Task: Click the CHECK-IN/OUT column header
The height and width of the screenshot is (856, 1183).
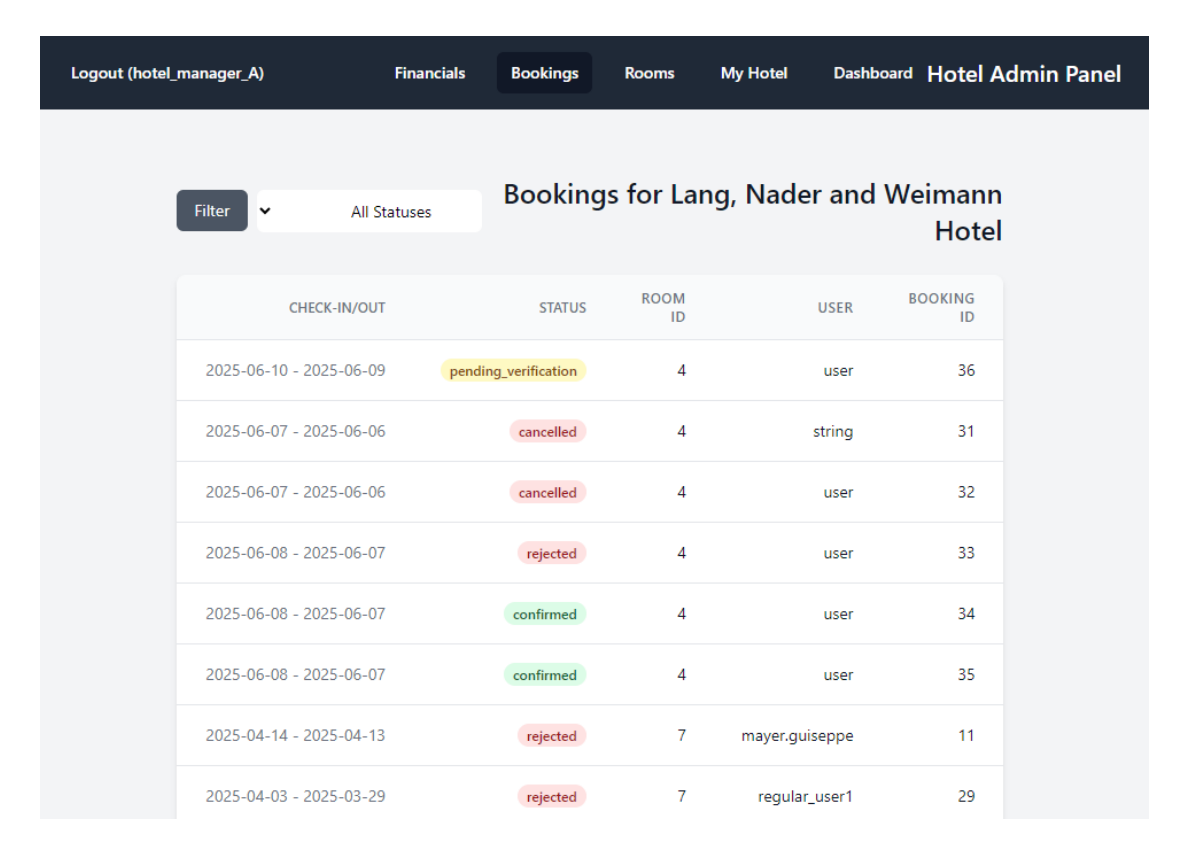Action: point(337,308)
